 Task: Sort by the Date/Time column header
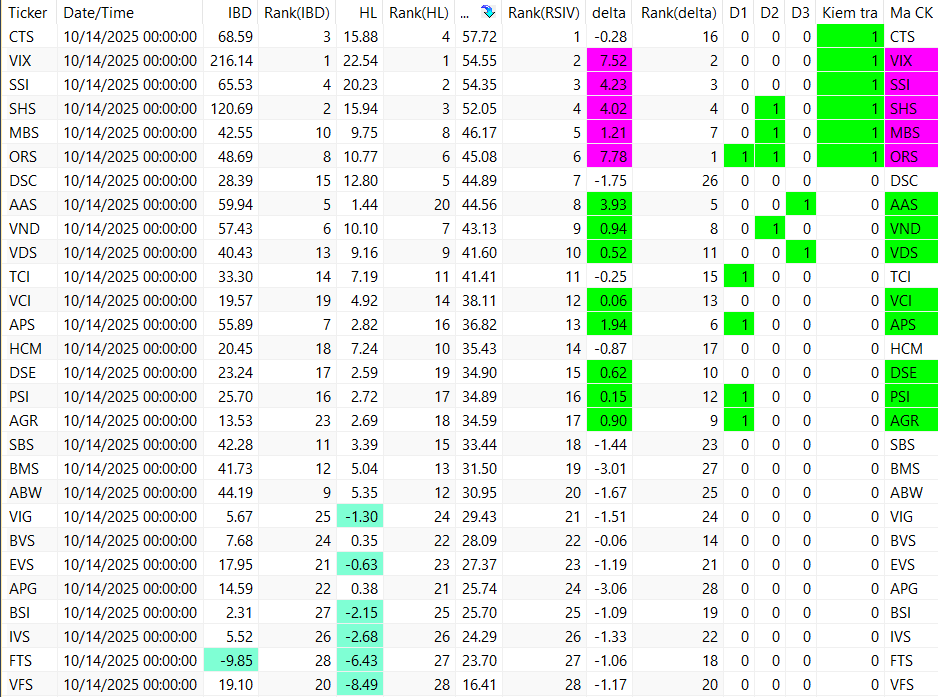tap(99, 13)
